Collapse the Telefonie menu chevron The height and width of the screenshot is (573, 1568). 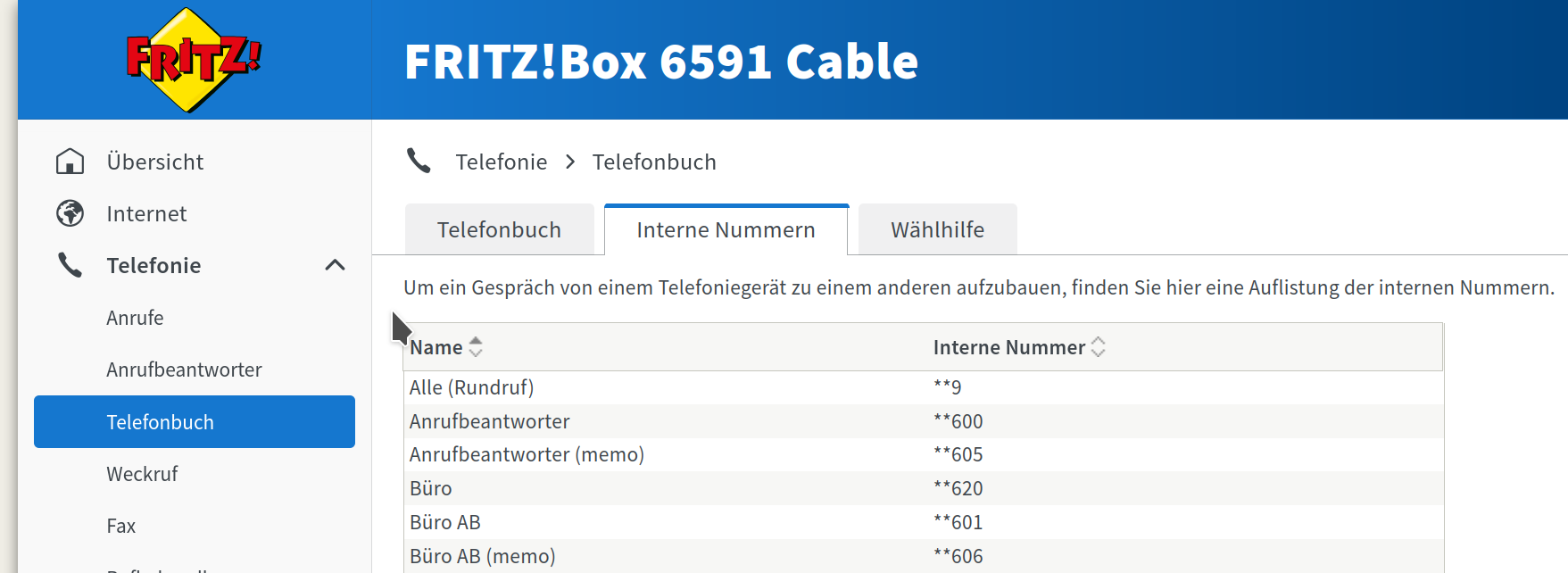point(335,265)
